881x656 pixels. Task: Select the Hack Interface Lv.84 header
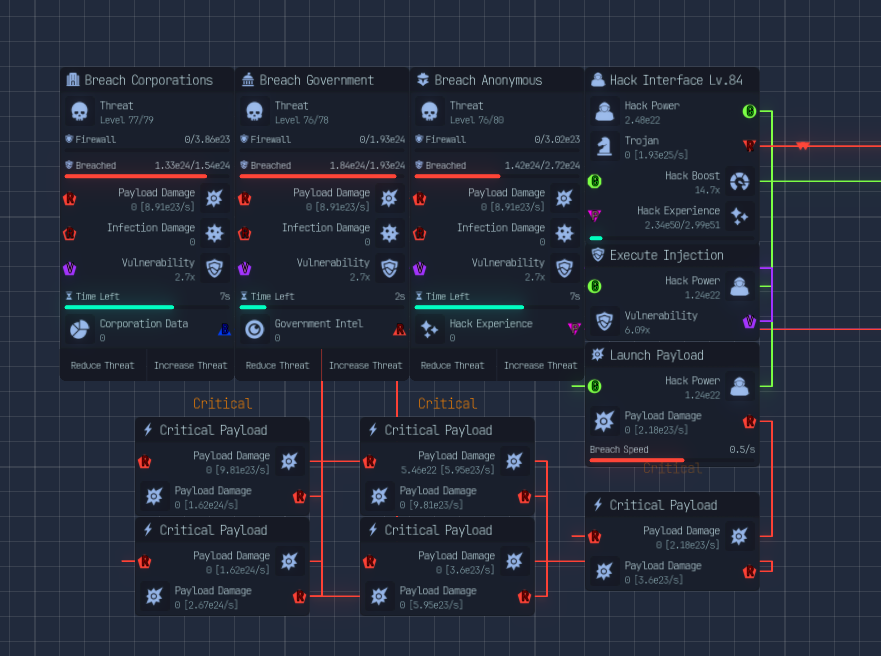(673, 79)
